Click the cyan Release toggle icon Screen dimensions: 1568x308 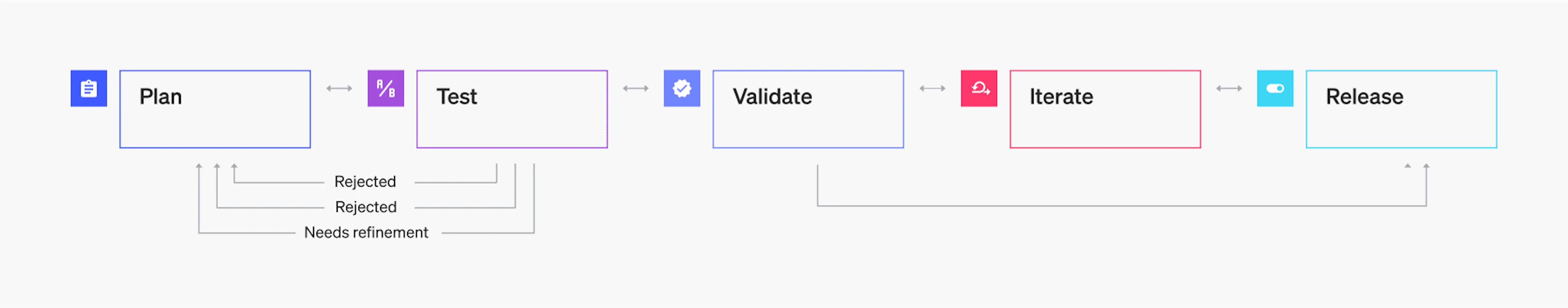(1274, 88)
